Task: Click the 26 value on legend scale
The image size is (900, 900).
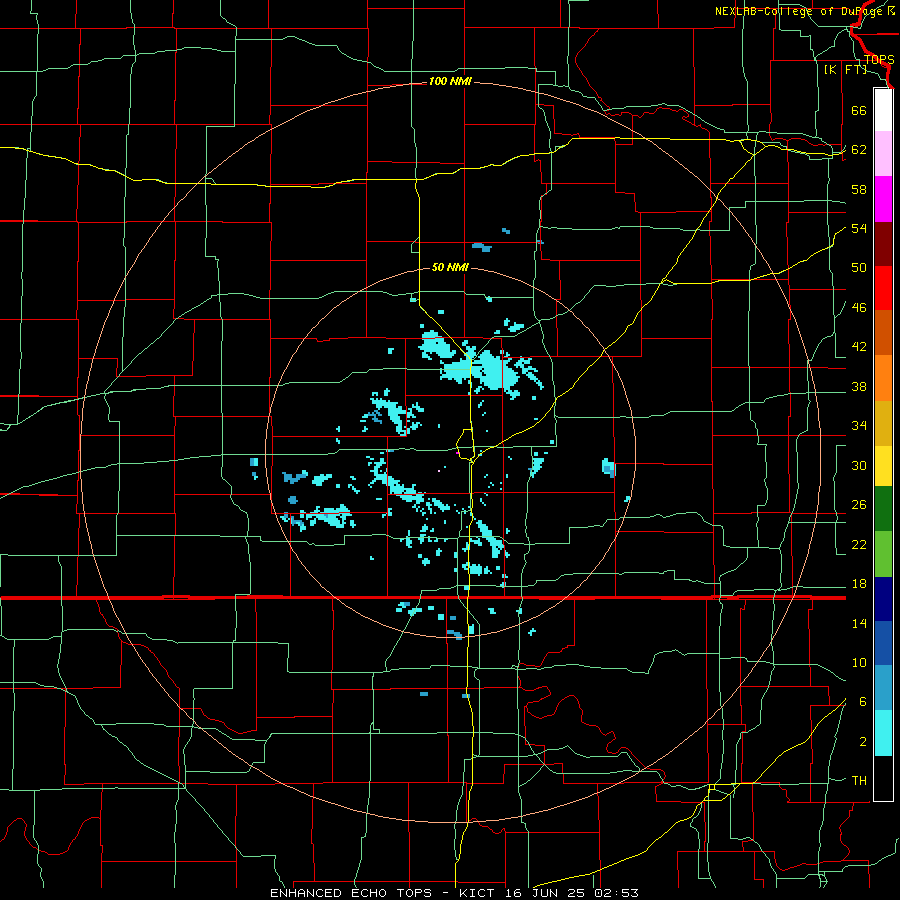Action: coord(859,505)
